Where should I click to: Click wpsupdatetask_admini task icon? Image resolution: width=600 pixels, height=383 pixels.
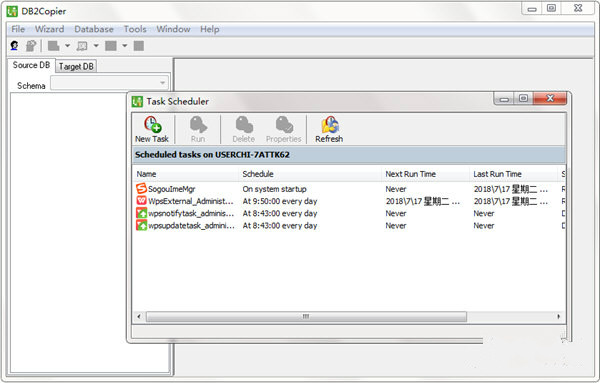pyautogui.click(x=141, y=225)
